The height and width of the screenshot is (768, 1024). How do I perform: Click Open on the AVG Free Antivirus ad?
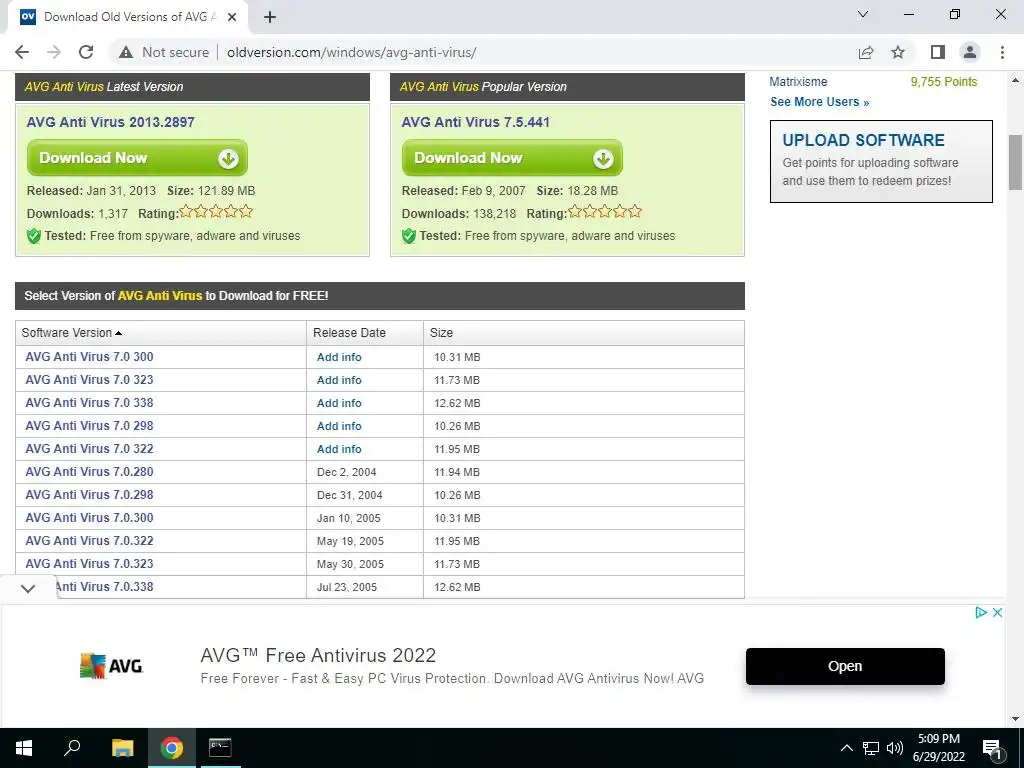coord(845,666)
